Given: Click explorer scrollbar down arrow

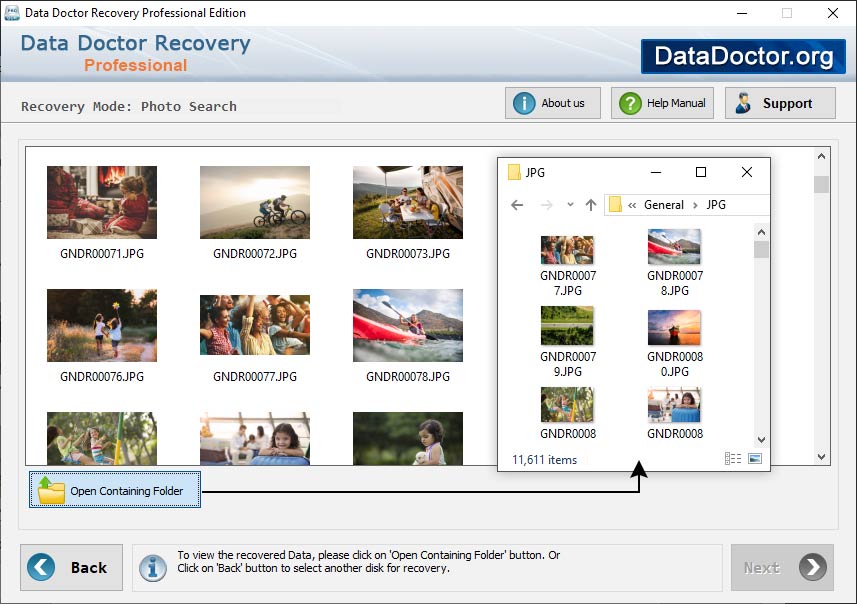Looking at the screenshot, I should (x=761, y=439).
